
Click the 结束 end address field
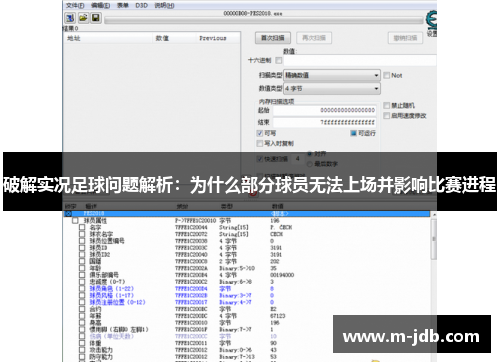325,122
